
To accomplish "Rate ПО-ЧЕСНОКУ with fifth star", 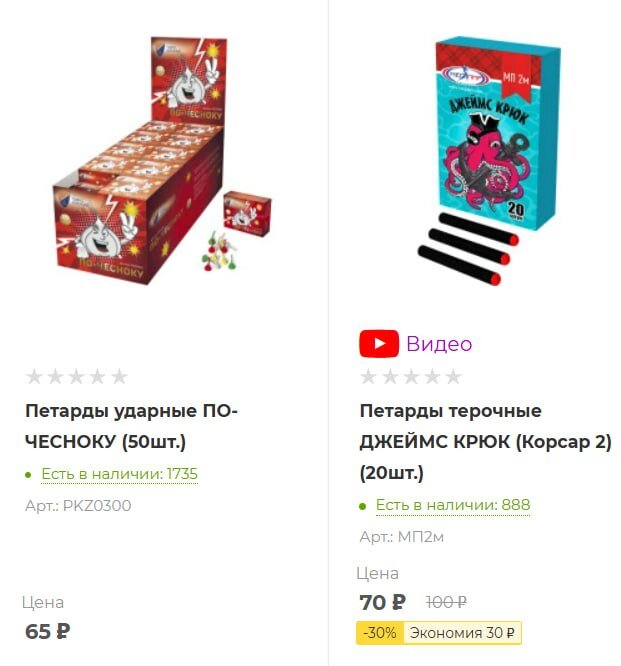I will coord(119,376).
